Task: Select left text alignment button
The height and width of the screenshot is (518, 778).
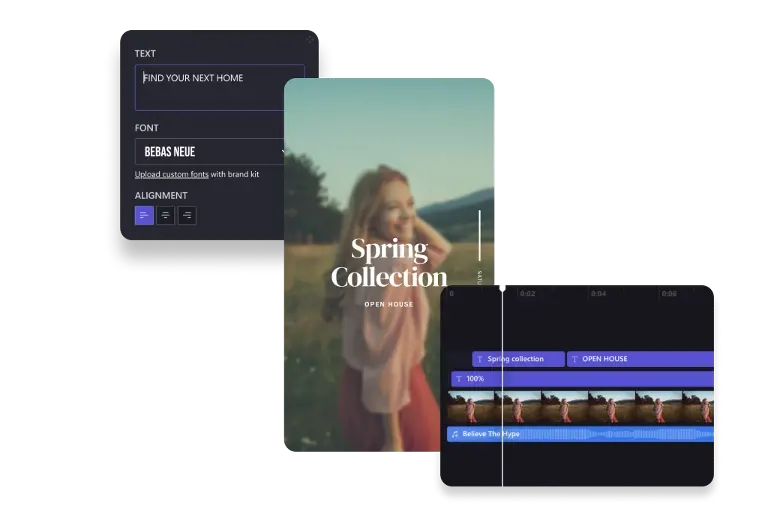Action: (144, 215)
